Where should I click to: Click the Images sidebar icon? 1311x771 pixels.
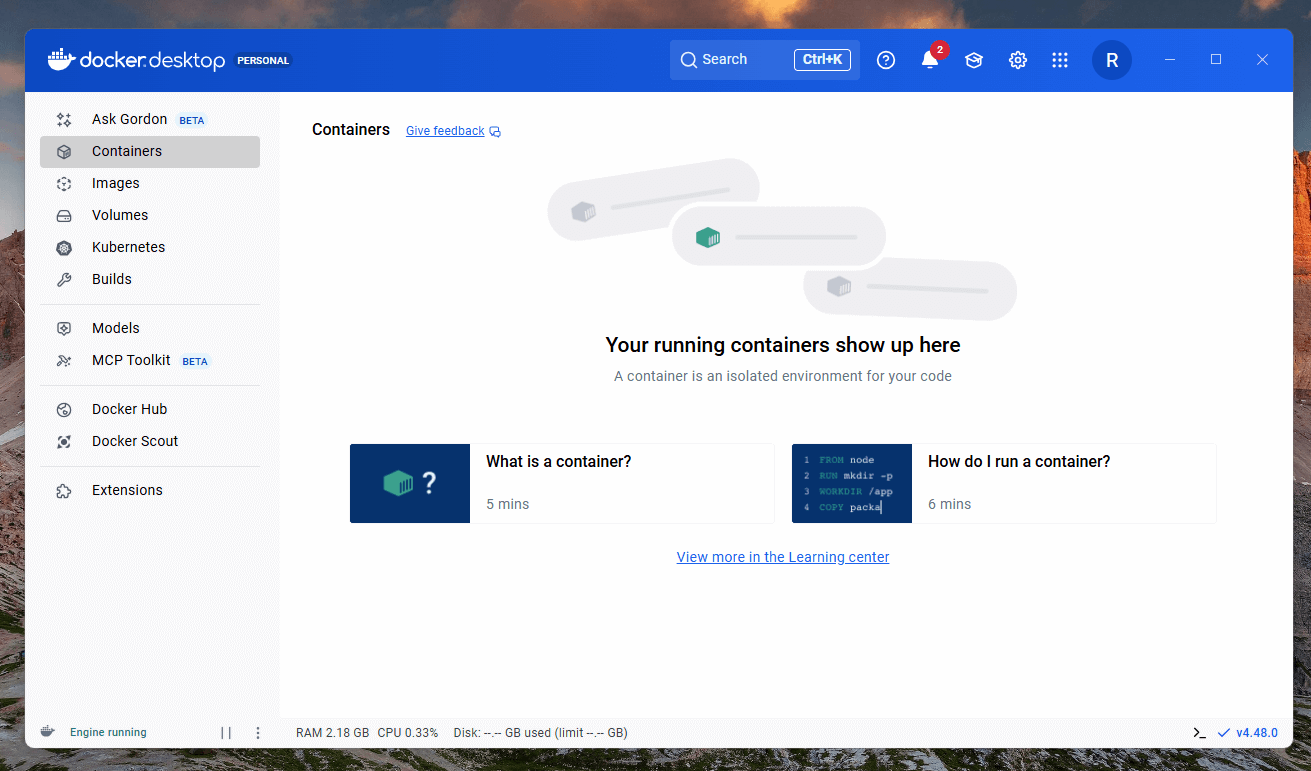tap(64, 183)
